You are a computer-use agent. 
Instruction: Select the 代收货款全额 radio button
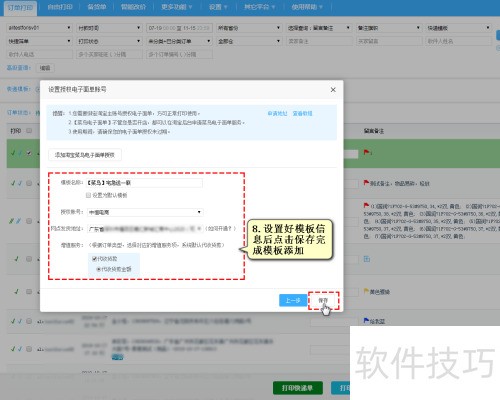pyautogui.click(x=98, y=269)
